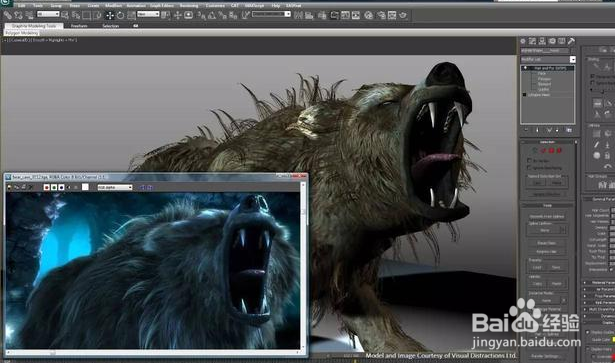Click the Unlink Selection tool
Image resolution: width=615 pixels, height=363 pixels.
18,15
